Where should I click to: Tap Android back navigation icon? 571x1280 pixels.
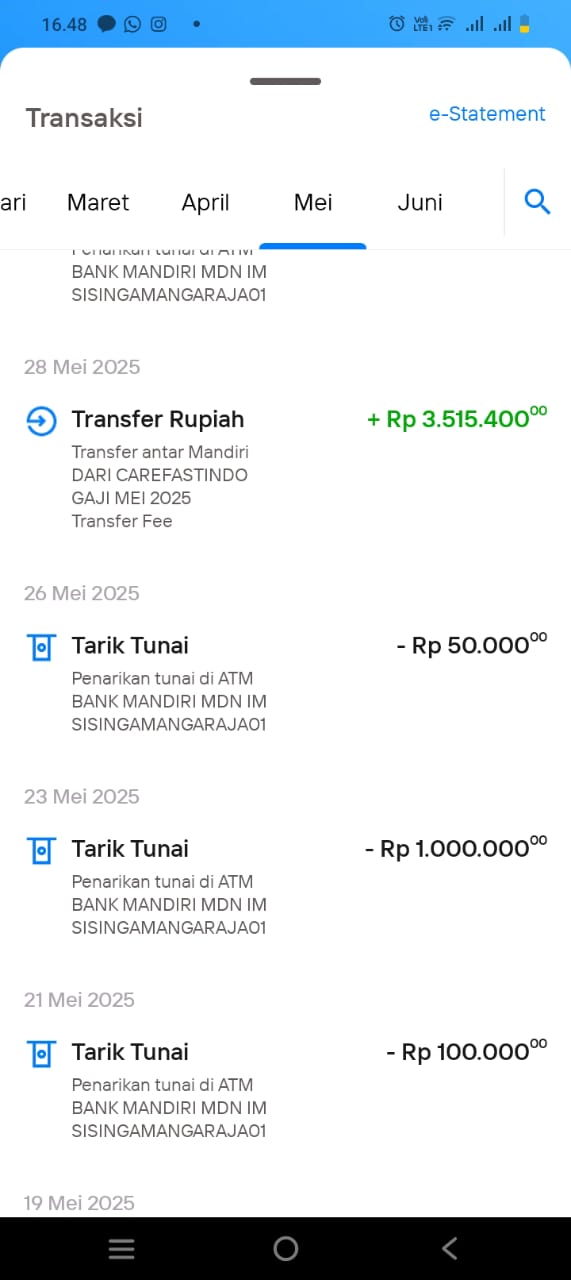pyautogui.click(x=449, y=1248)
